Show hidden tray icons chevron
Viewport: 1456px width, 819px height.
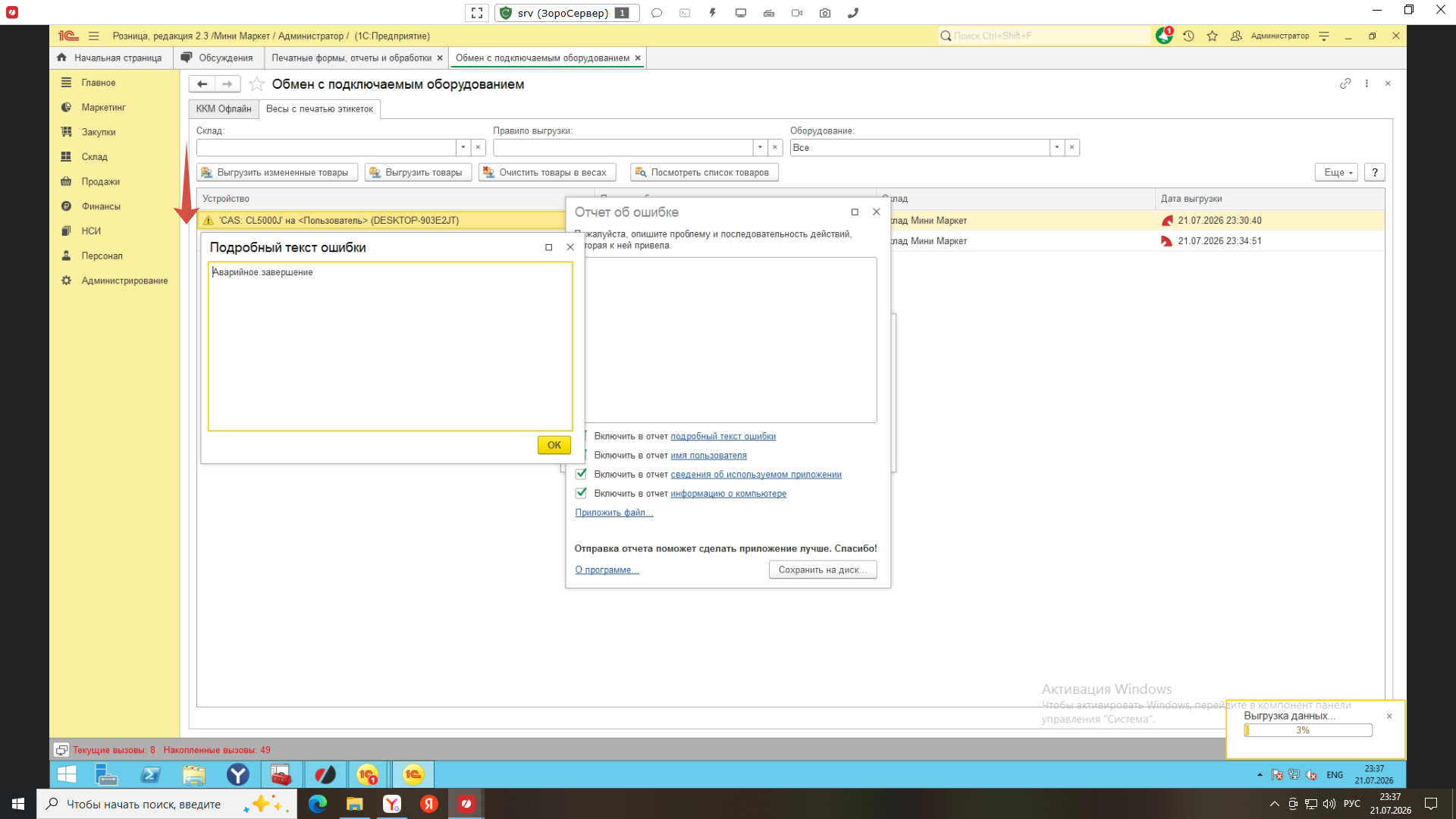[x=1274, y=804]
